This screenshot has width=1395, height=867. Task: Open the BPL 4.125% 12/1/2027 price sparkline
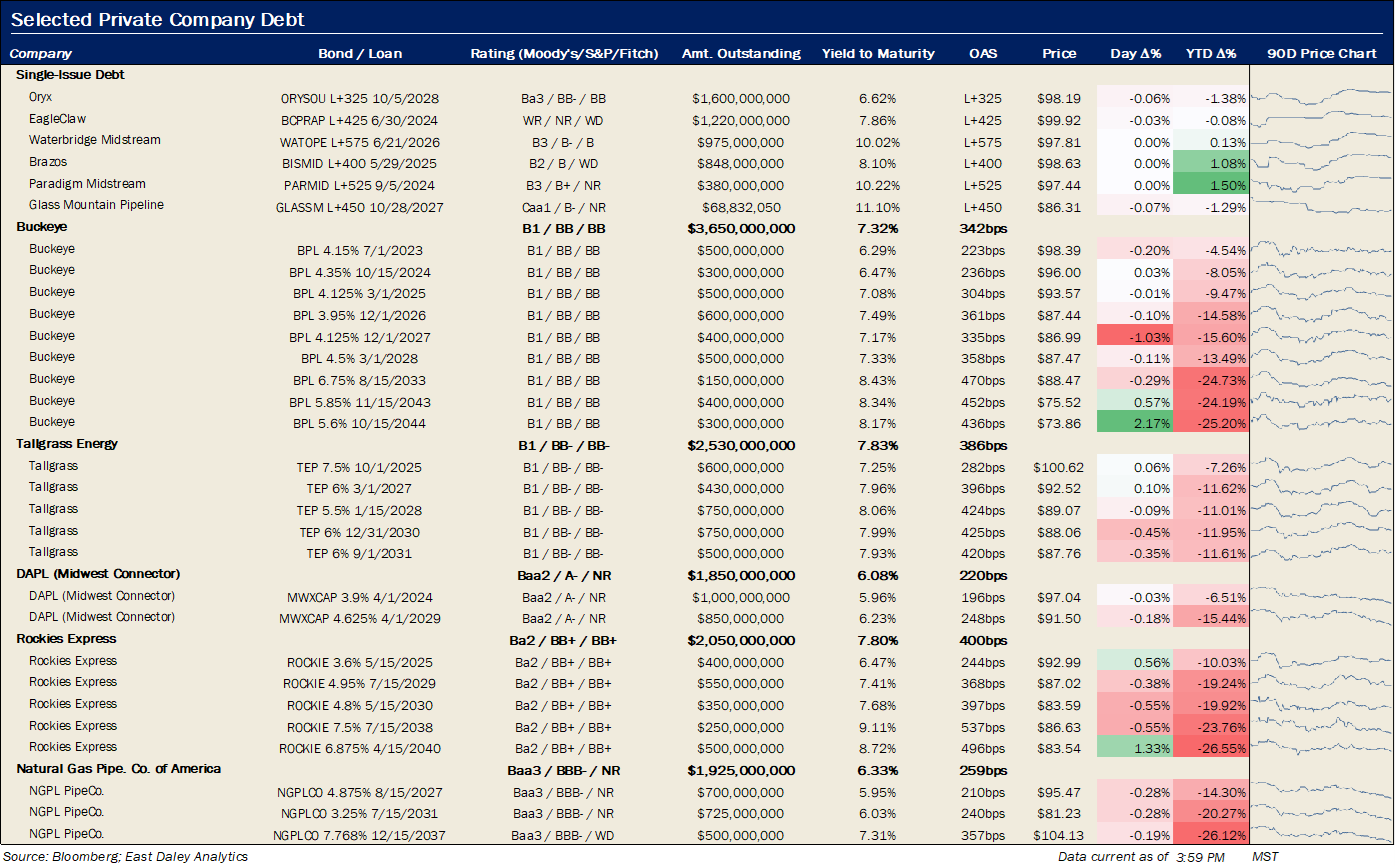pos(1320,336)
